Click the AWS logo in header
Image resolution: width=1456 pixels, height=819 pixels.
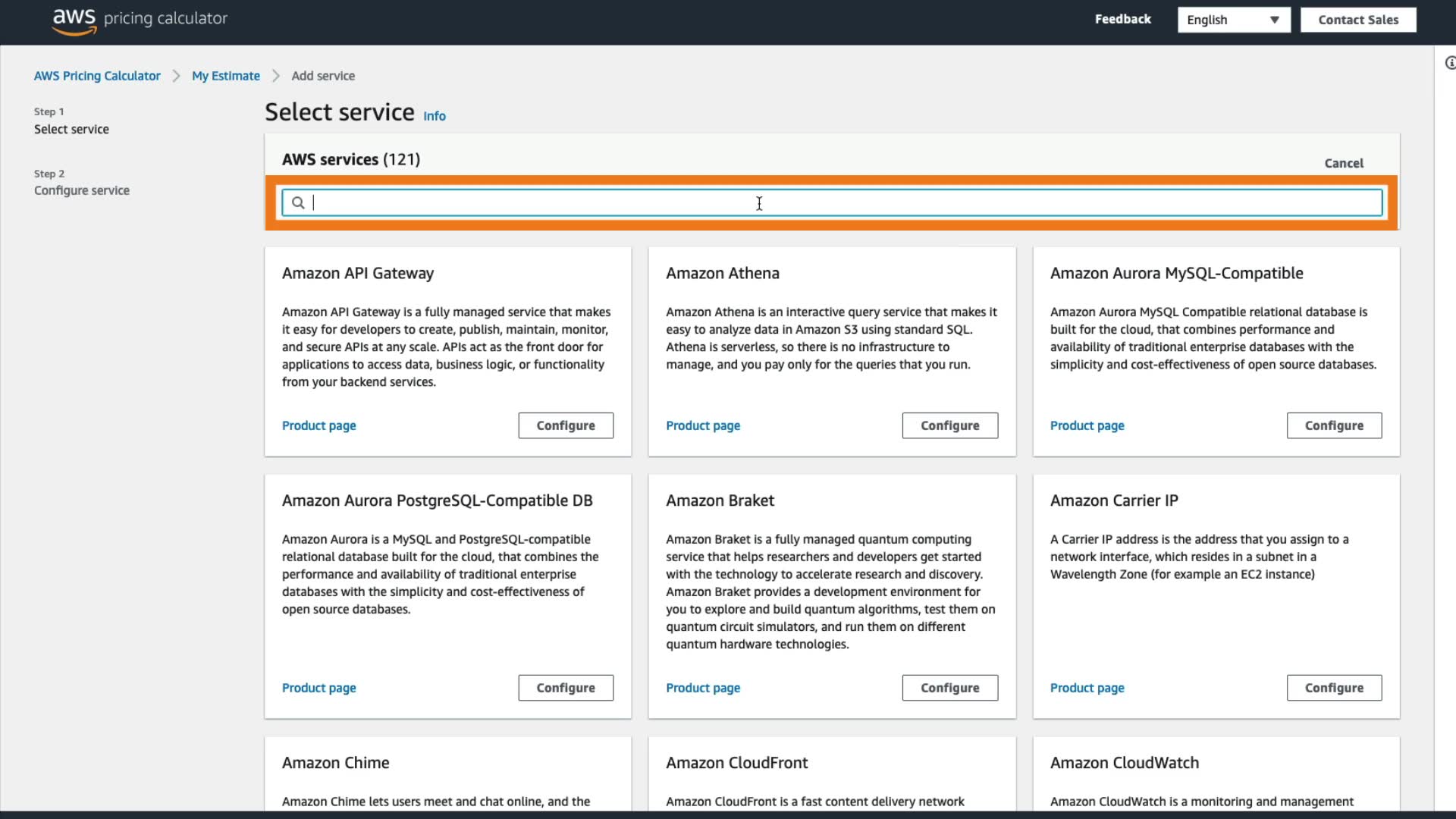click(x=74, y=20)
